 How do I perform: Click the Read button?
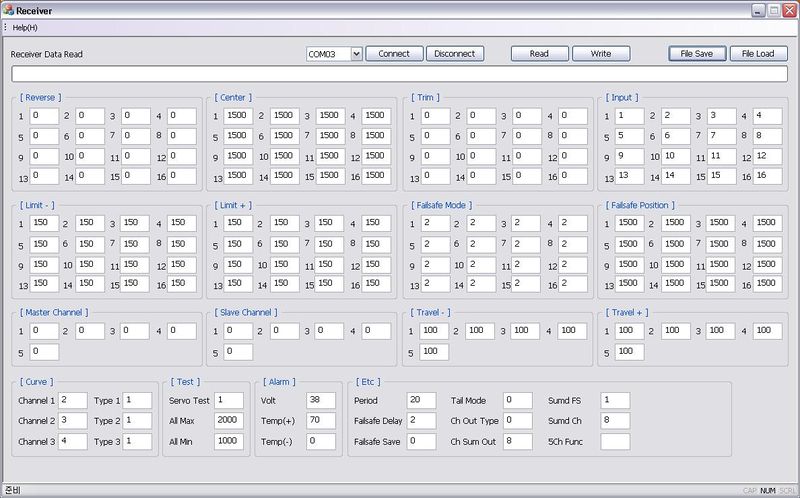pyautogui.click(x=539, y=54)
